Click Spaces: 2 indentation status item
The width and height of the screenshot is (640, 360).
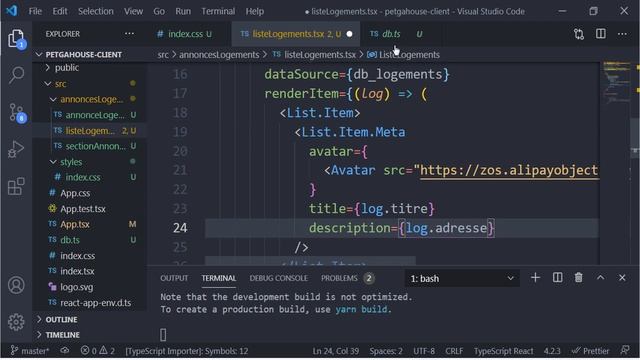coord(386,351)
